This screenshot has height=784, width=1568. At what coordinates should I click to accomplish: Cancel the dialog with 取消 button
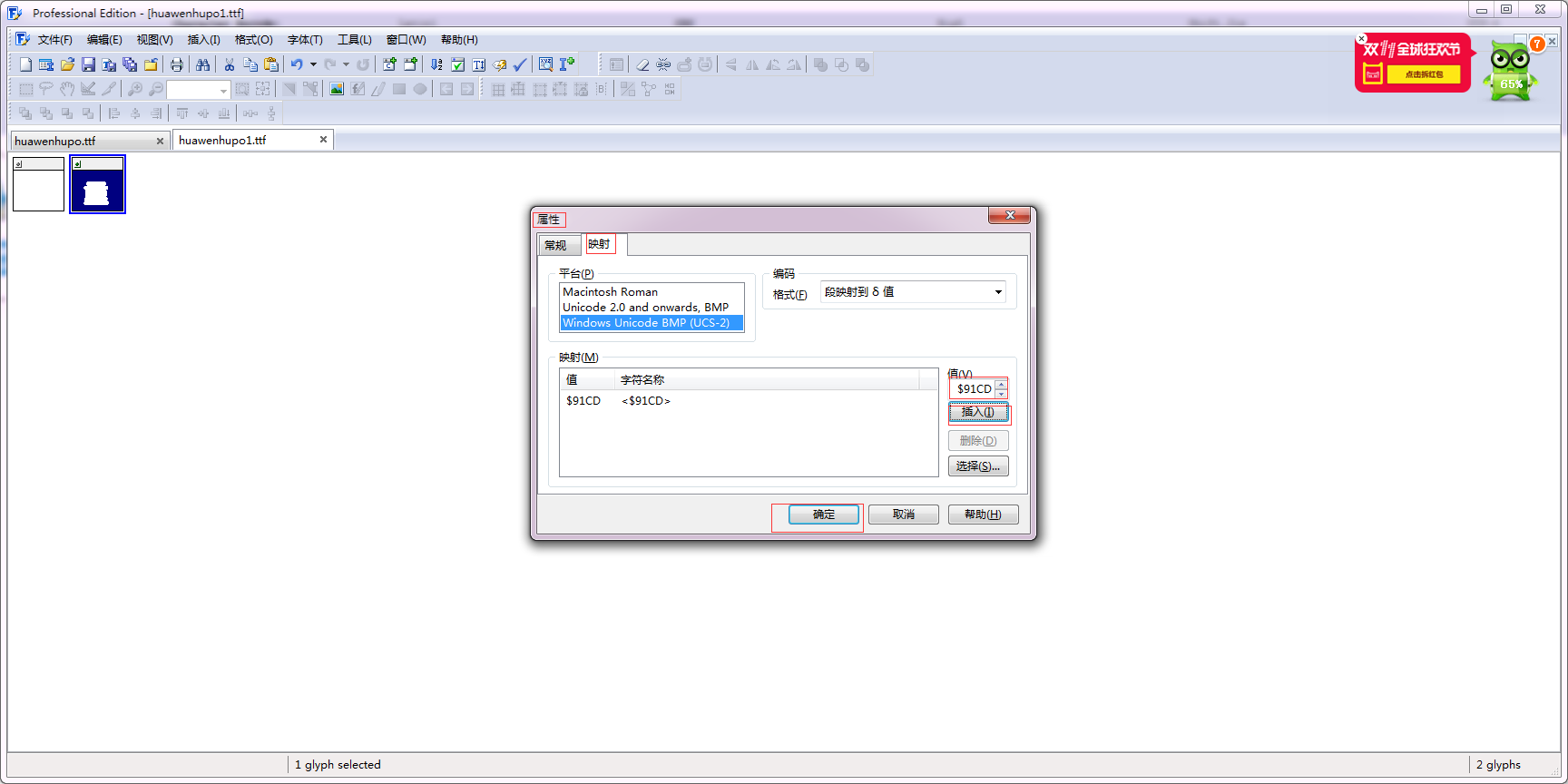tap(904, 514)
